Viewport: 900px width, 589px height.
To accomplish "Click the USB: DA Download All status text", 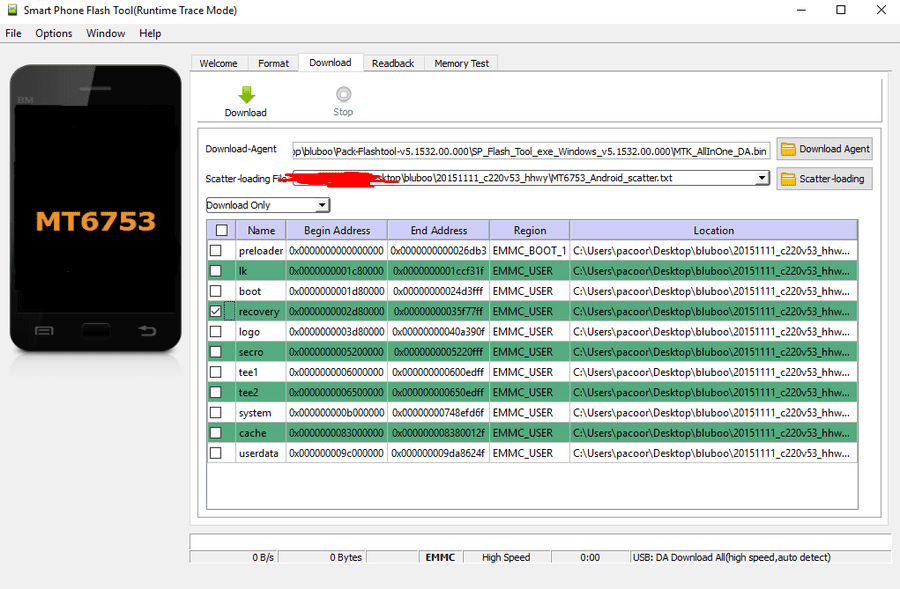I will pos(731,557).
